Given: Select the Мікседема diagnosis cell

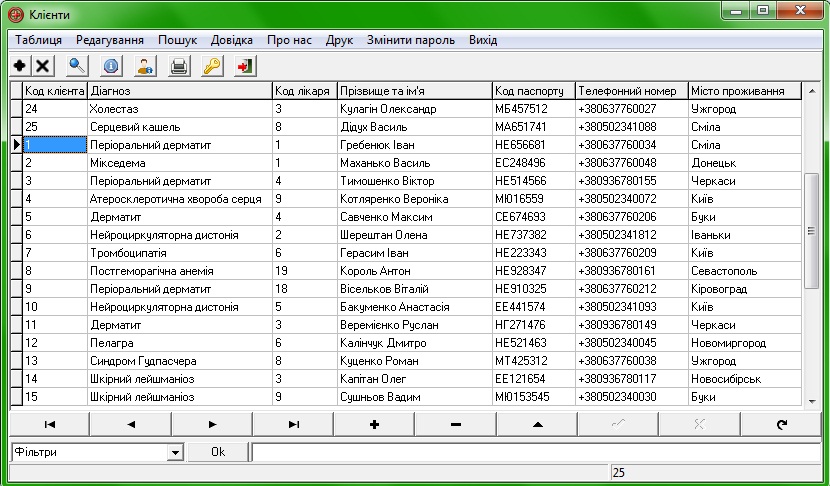Looking at the screenshot, I should (179, 163).
